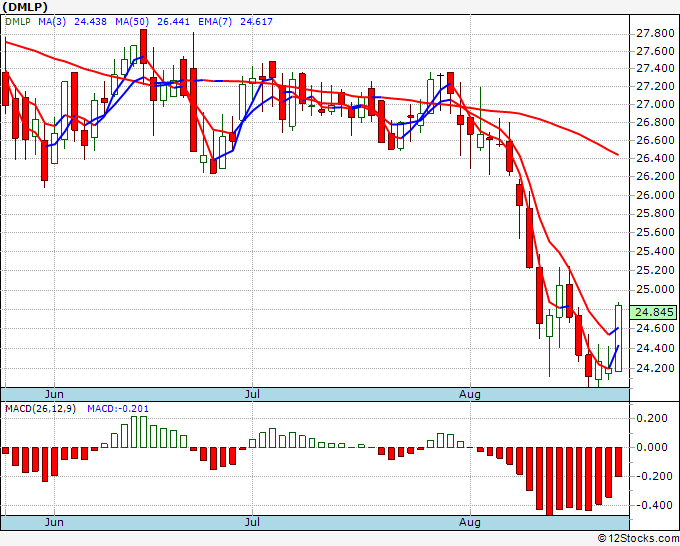Image resolution: width=680 pixels, height=546 pixels.
Task: Click the MACD:-0.201 value label
Action: pyautogui.click(x=118, y=409)
